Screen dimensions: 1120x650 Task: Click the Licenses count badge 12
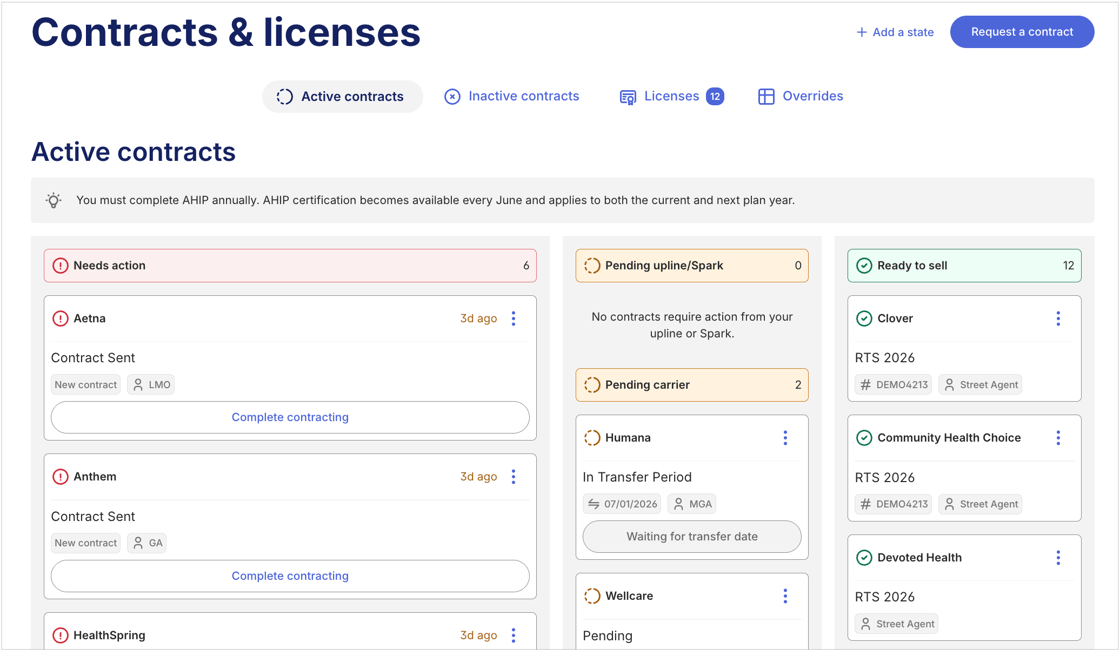(x=715, y=96)
